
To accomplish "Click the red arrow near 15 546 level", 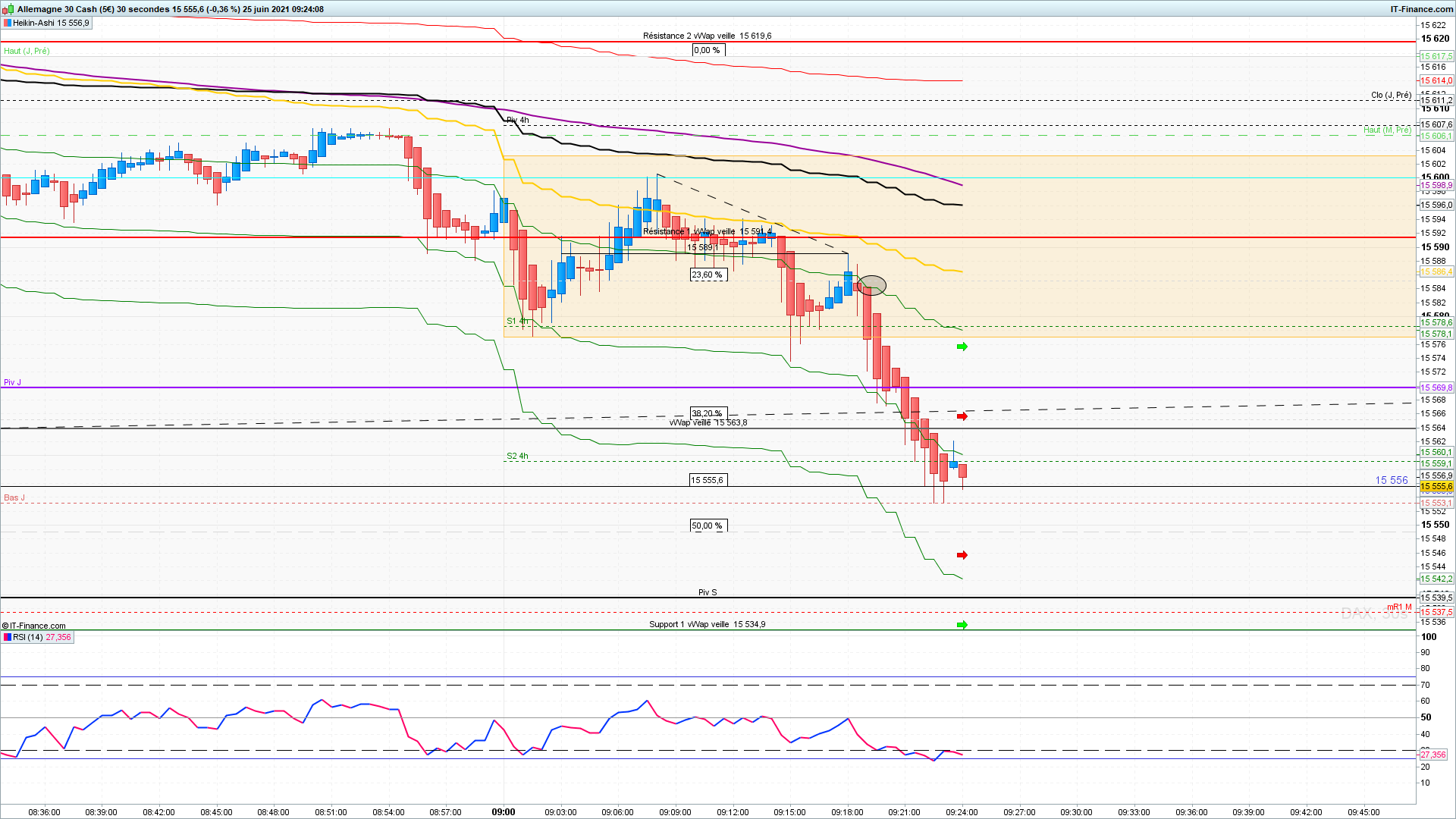I will (x=962, y=555).
